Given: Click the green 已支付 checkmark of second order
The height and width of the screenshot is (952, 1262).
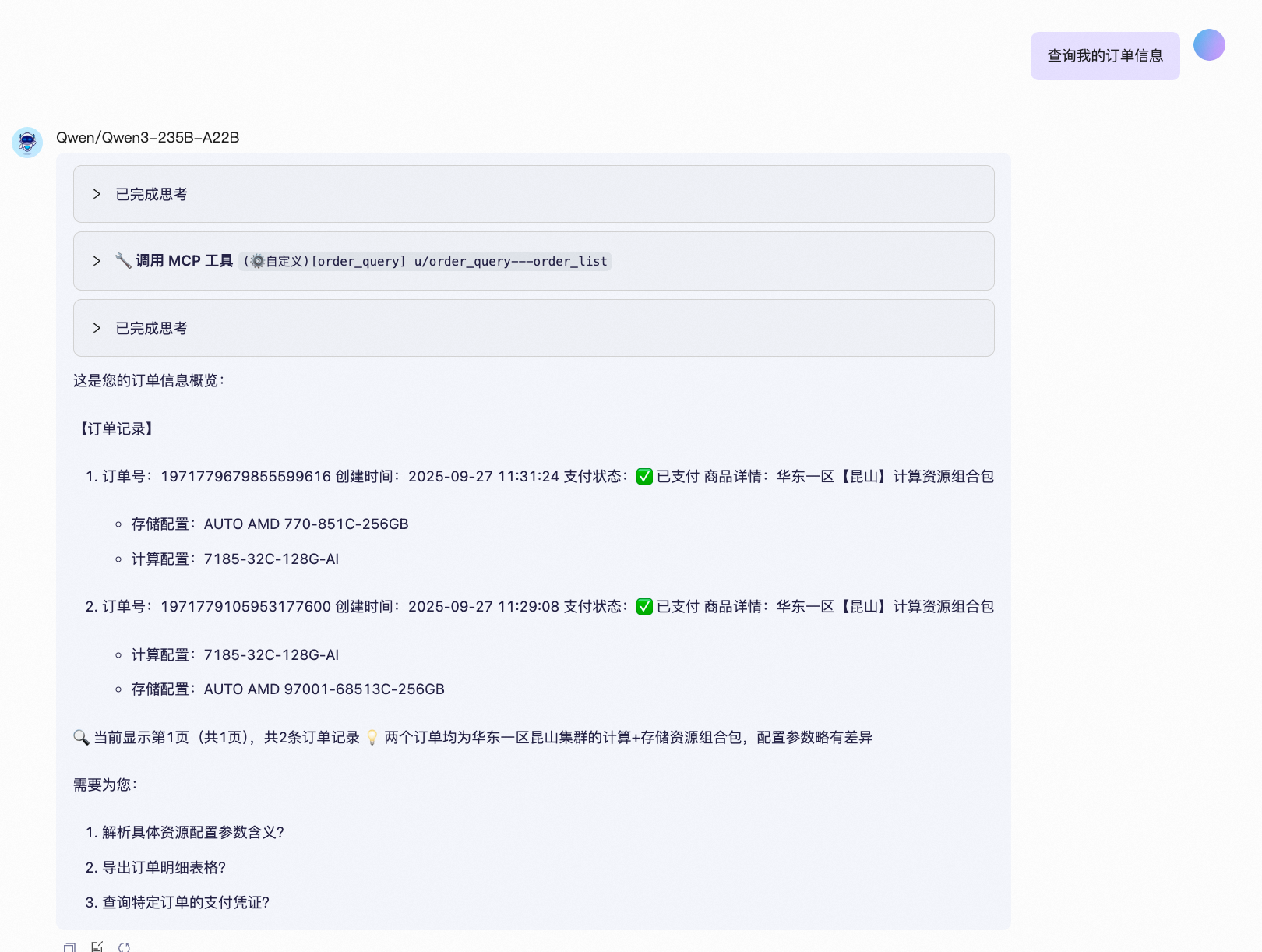Looking at the screenshot, I should 644,607.
